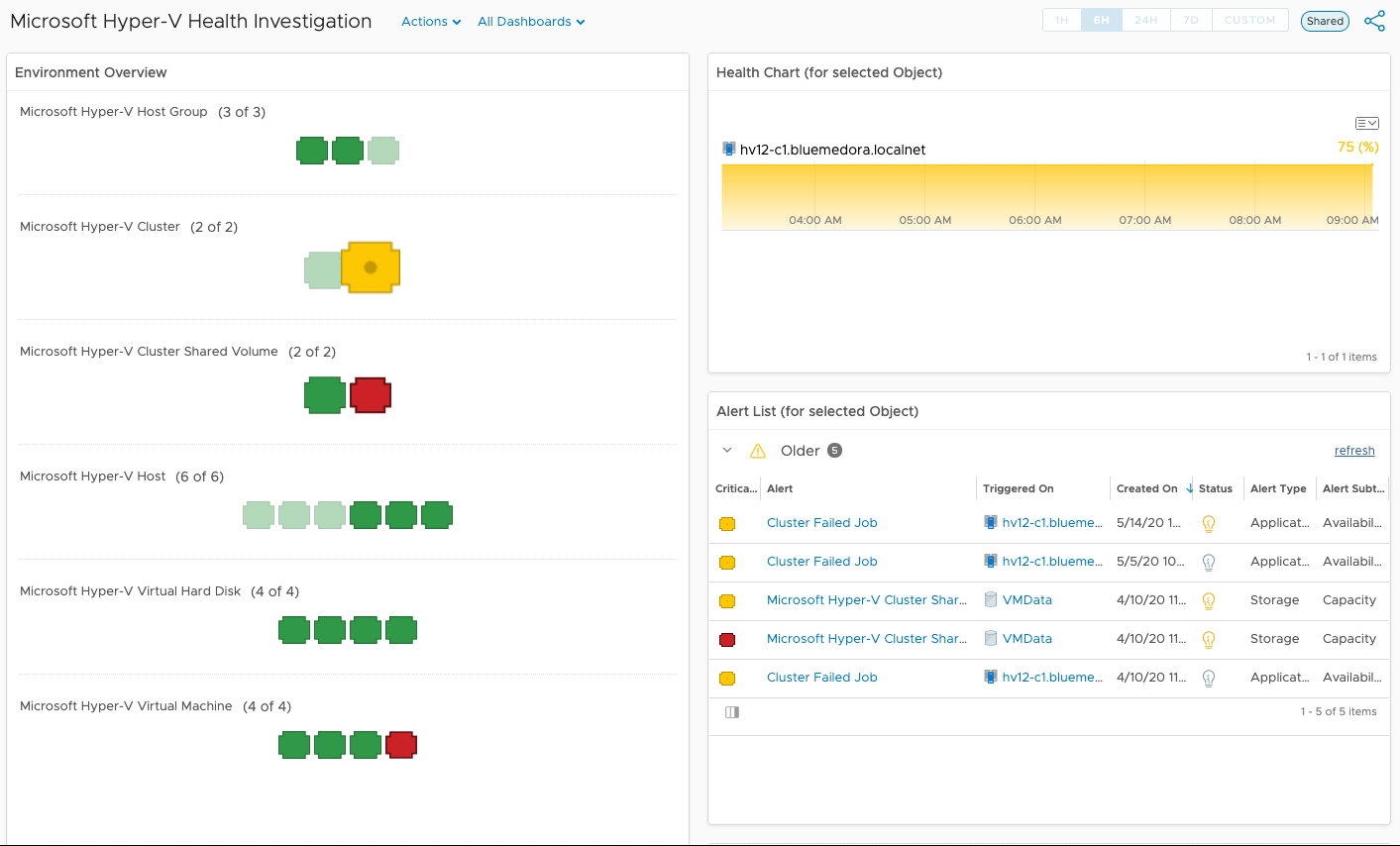Image resolution: width=1400 pixels, height=846 pixels.
Task: Click the VMData datastore icon in the red alert row
Action: (991, 639)
